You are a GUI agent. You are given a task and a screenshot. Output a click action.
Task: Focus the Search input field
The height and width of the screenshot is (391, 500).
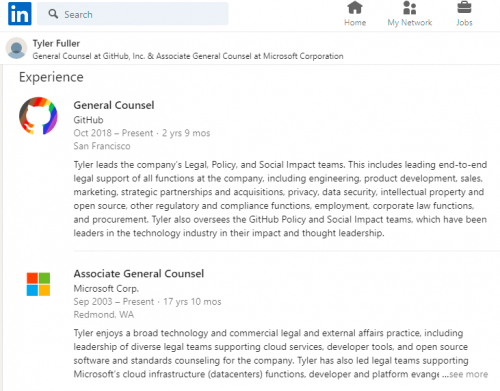(133, 14)
